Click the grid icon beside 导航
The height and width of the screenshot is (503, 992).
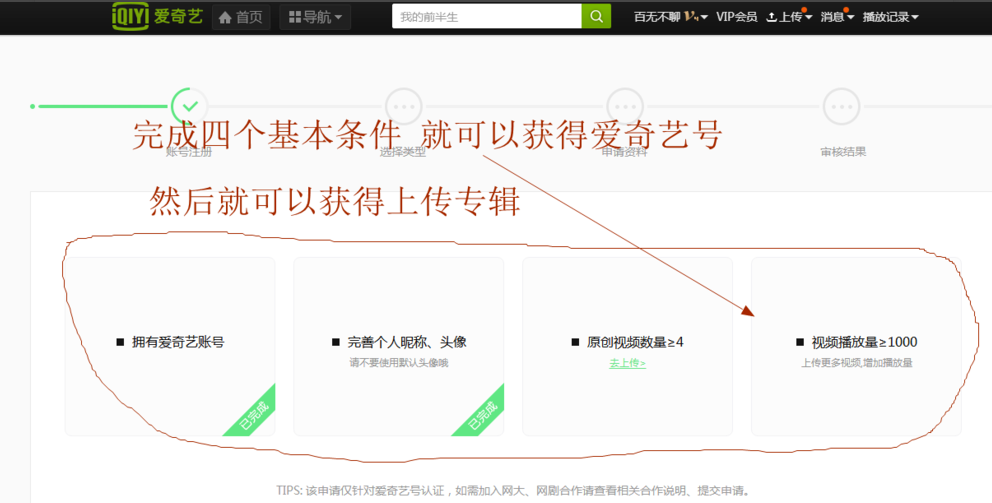click(294, 17)
